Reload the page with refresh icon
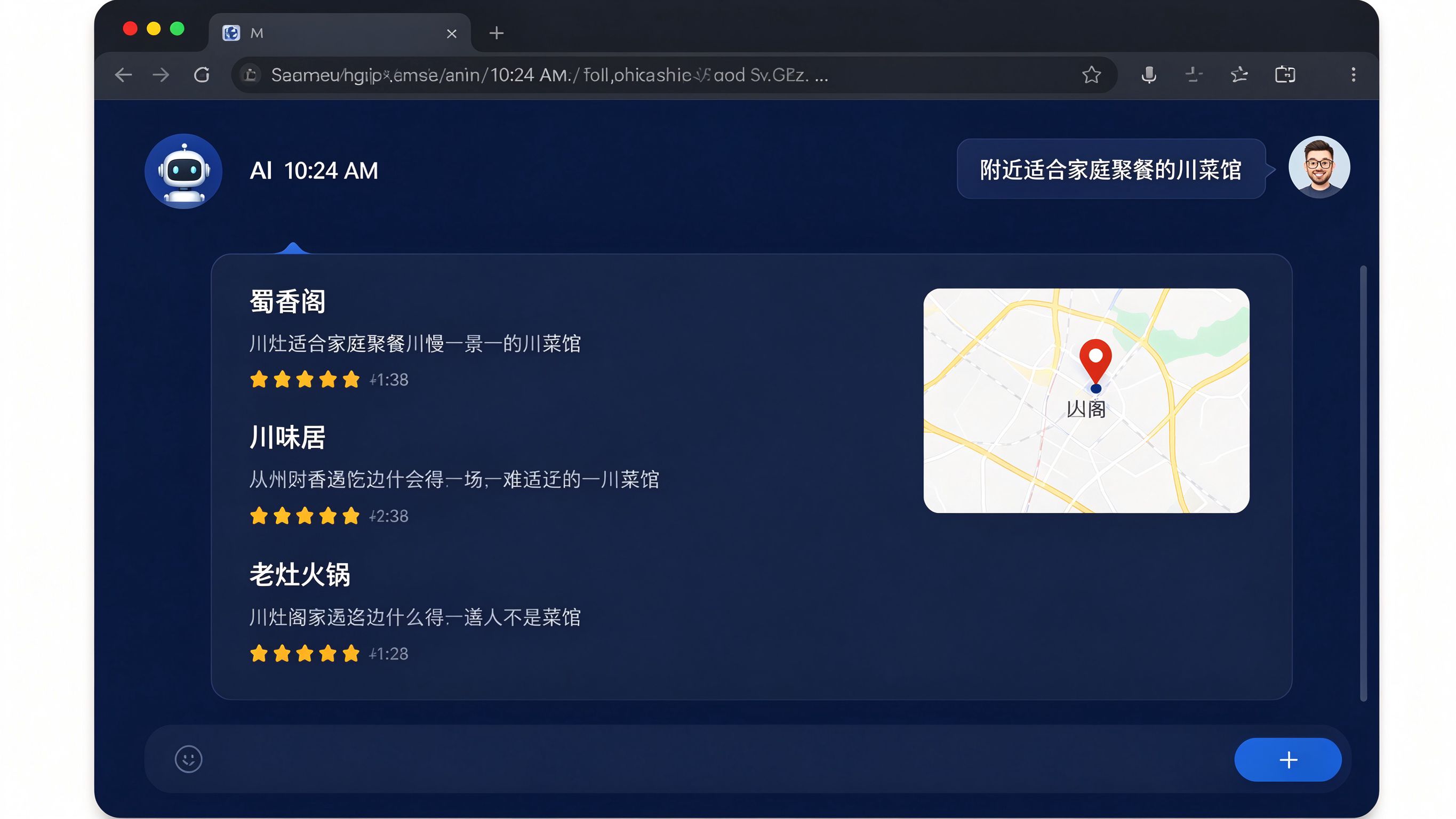The width and height of the screenshot is (1456, 819). tap(202, 75)
